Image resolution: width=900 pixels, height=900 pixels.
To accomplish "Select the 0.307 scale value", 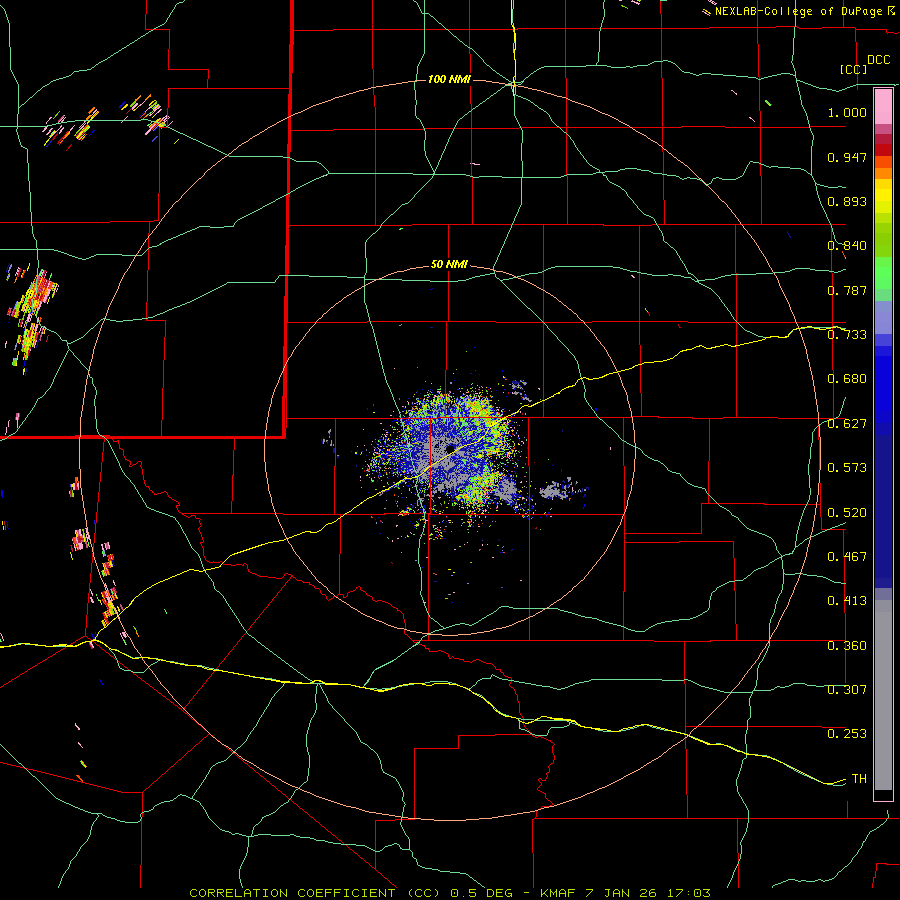I will (x=847, y=690).
